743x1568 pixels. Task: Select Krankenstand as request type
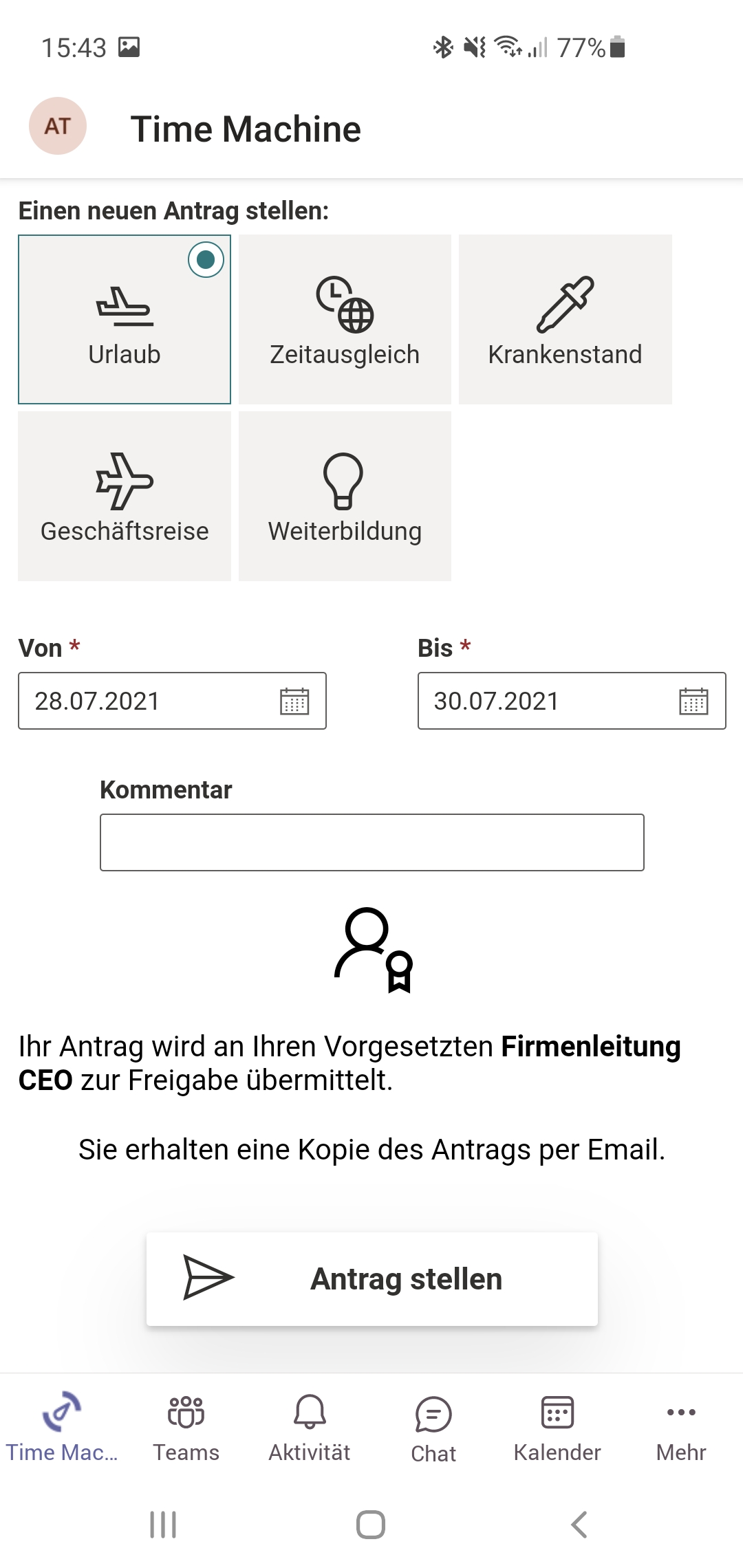coord(565,319)
